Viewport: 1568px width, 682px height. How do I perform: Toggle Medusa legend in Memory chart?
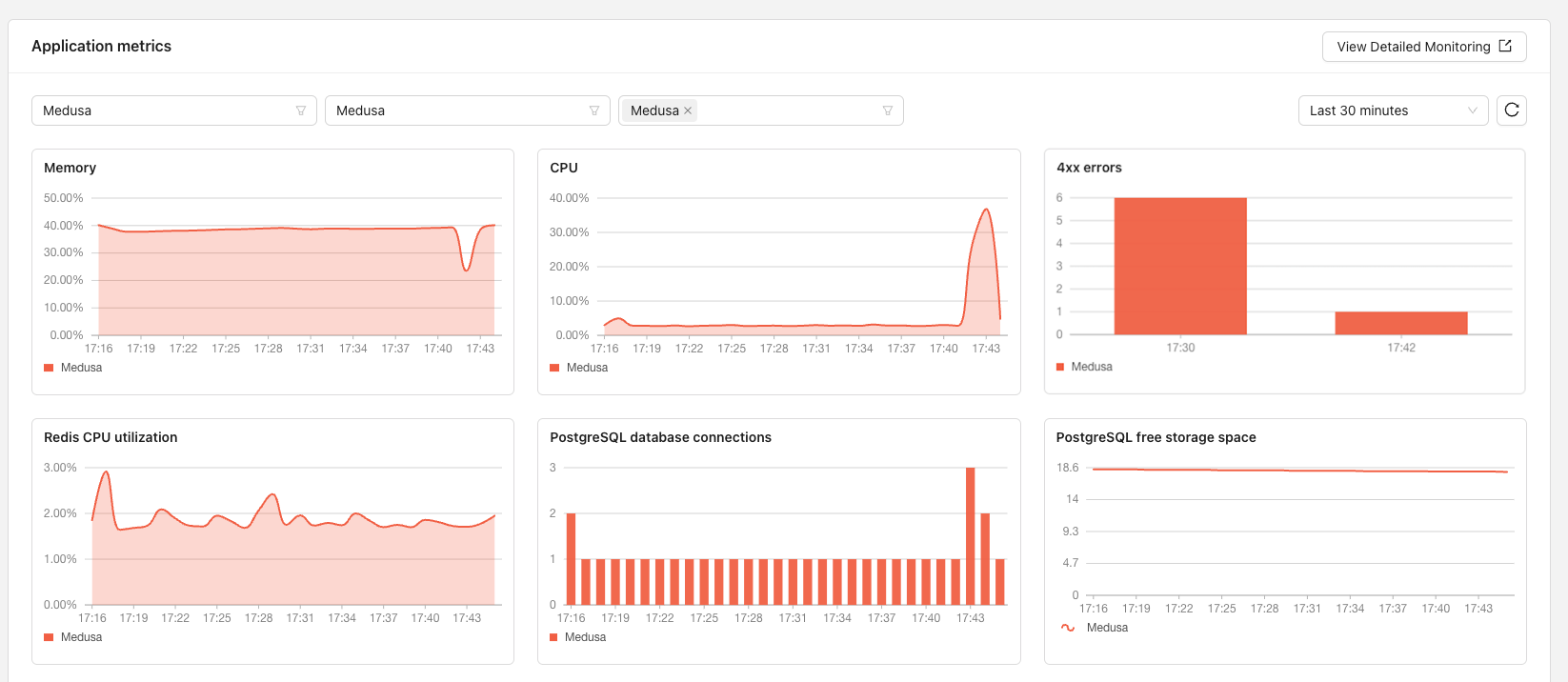pyautogui.click(x=73, y=368)
